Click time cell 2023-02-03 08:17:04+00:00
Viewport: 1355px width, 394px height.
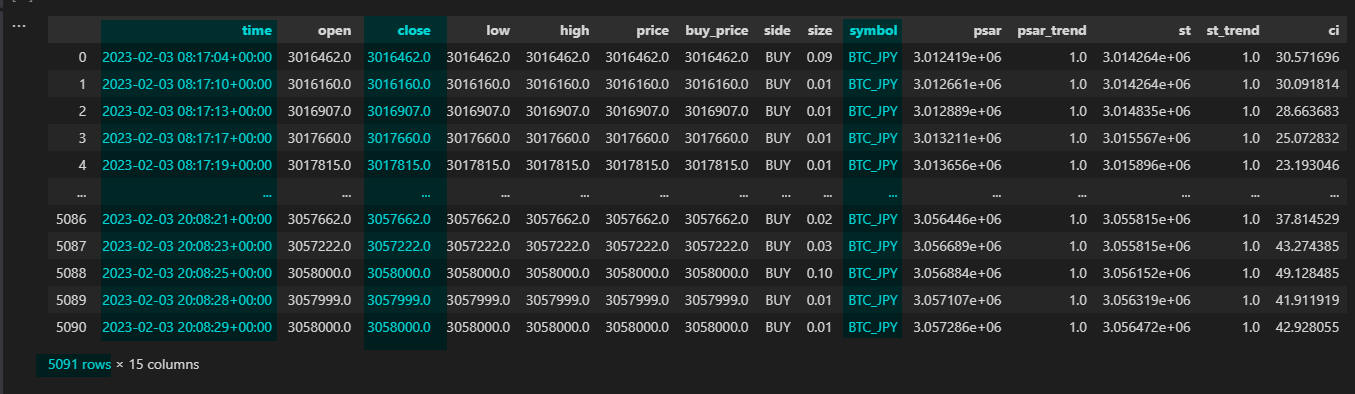[x=187, y=58]
